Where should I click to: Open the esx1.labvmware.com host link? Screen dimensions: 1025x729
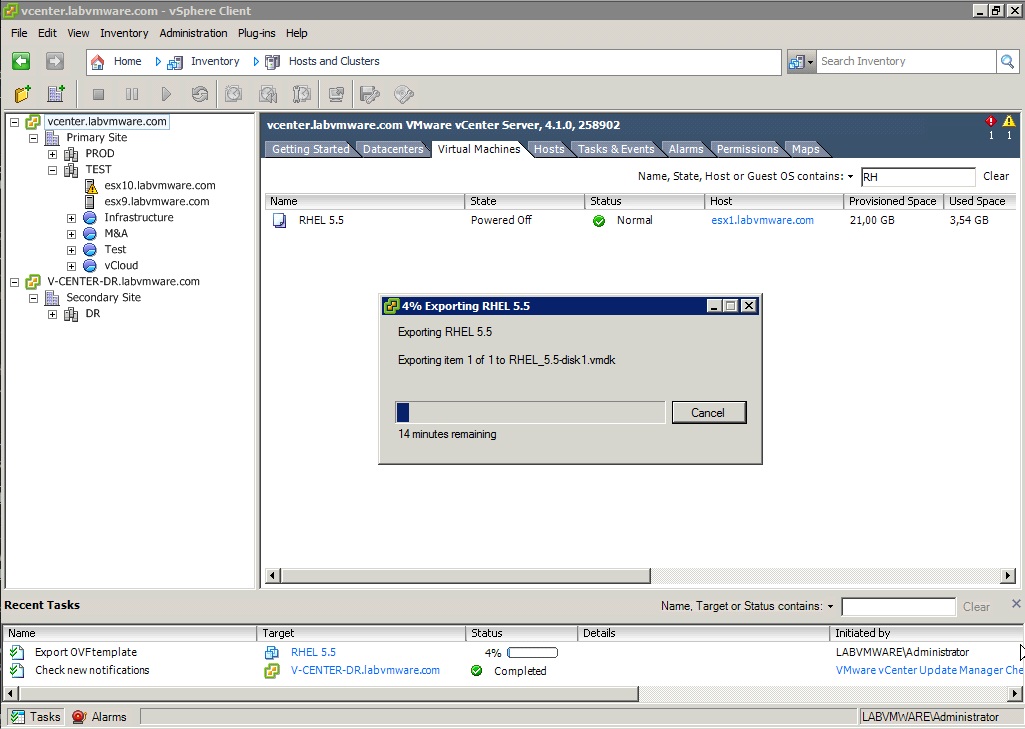coord(762,220)
